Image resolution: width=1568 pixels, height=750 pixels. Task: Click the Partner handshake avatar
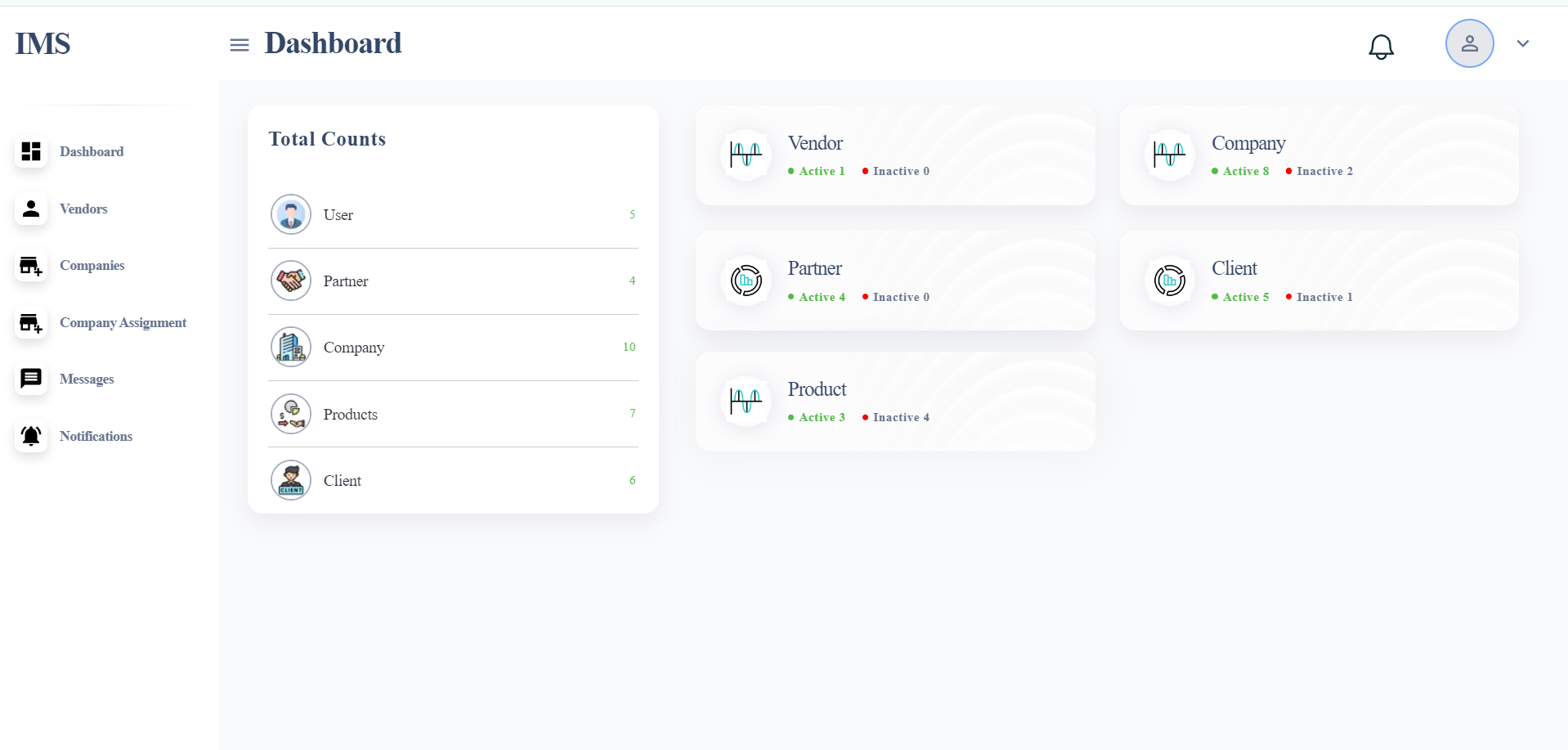click(291, 281)
